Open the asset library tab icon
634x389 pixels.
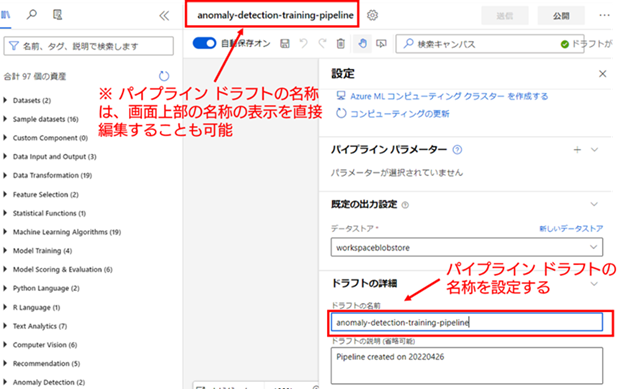tap(5, 15)
